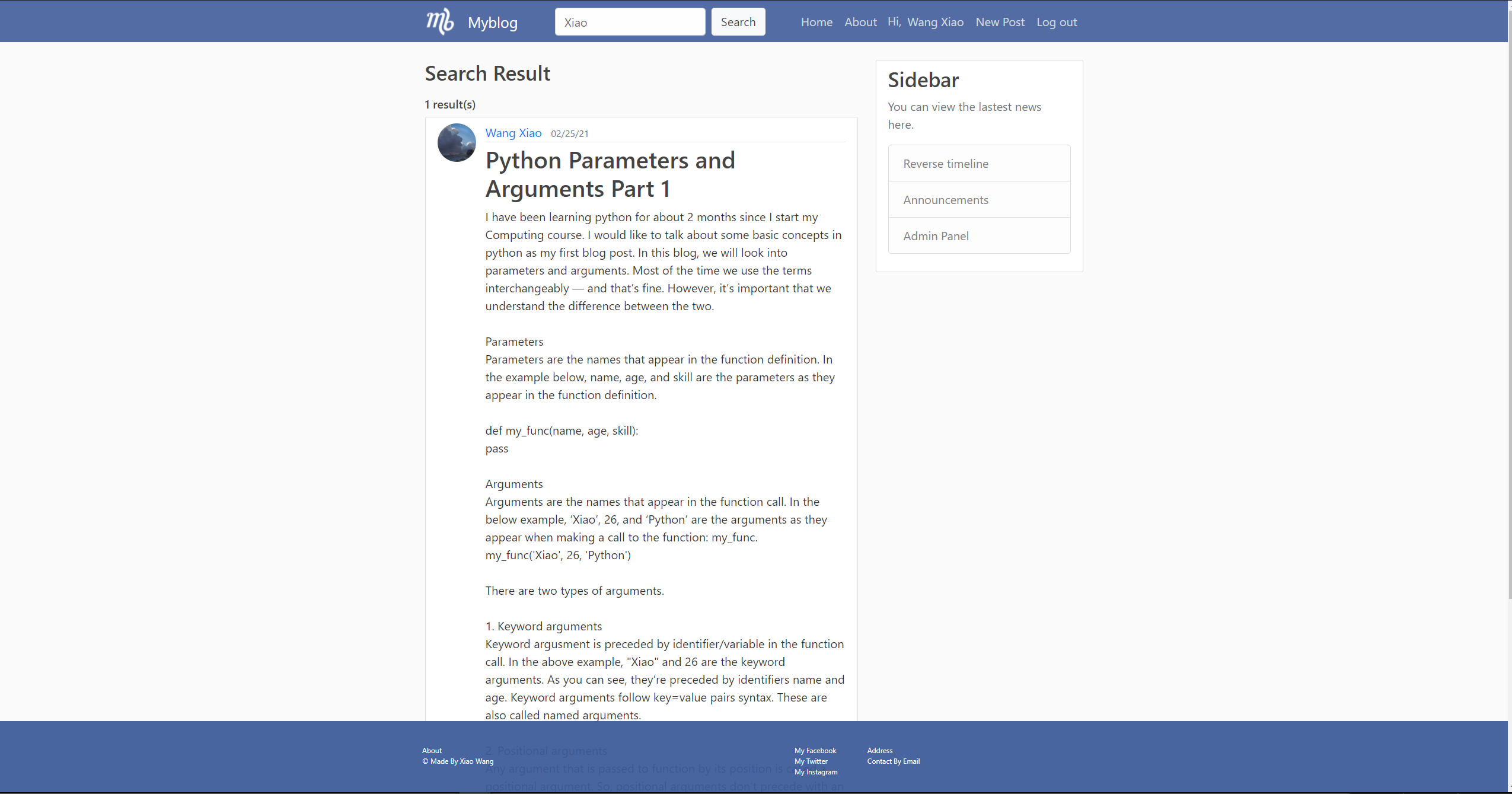This screenshot has width=1512, height=794.
Task: Click Wang Xiao's profile avatar image
Action: click(x=456, y=142)
